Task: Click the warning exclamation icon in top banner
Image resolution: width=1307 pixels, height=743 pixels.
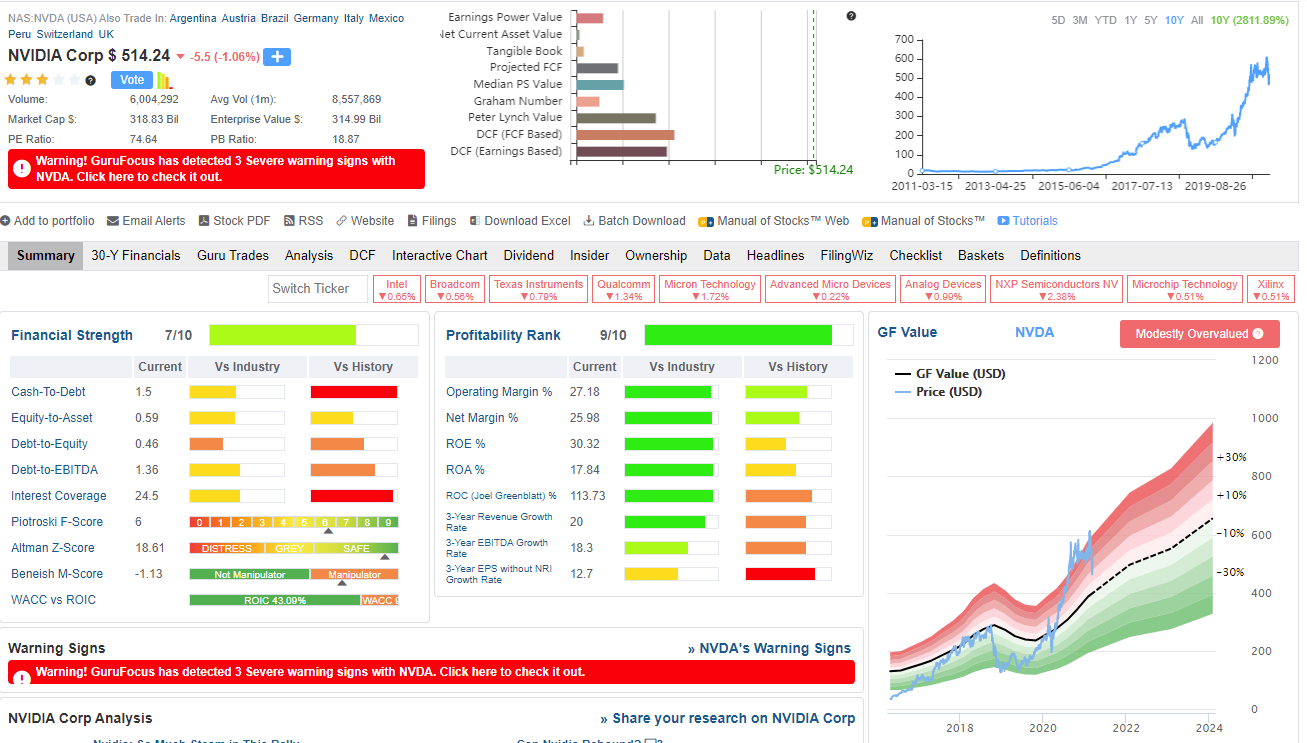Action: [22, 169]
